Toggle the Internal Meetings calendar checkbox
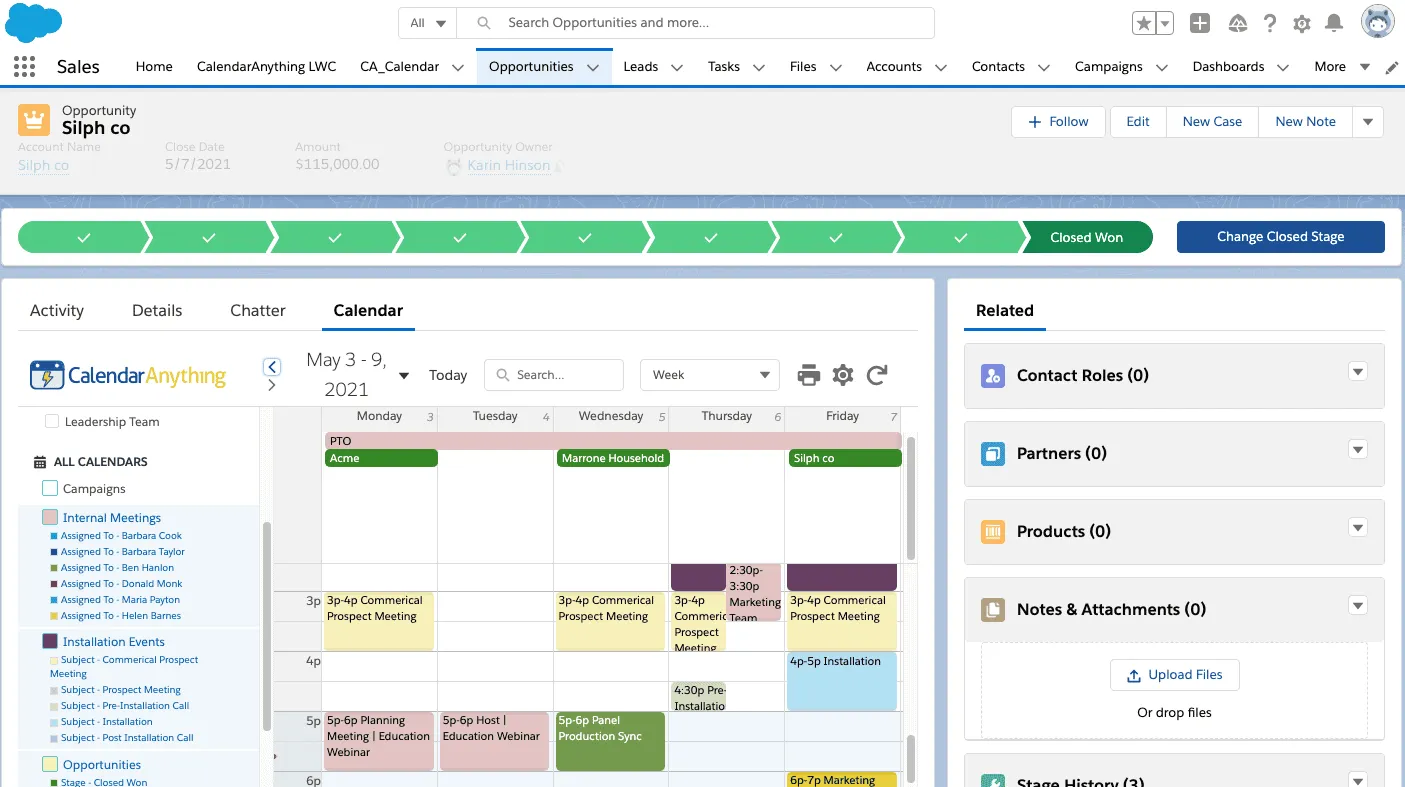This screenshot has height=787, width=1405. [x=50, y=518]
